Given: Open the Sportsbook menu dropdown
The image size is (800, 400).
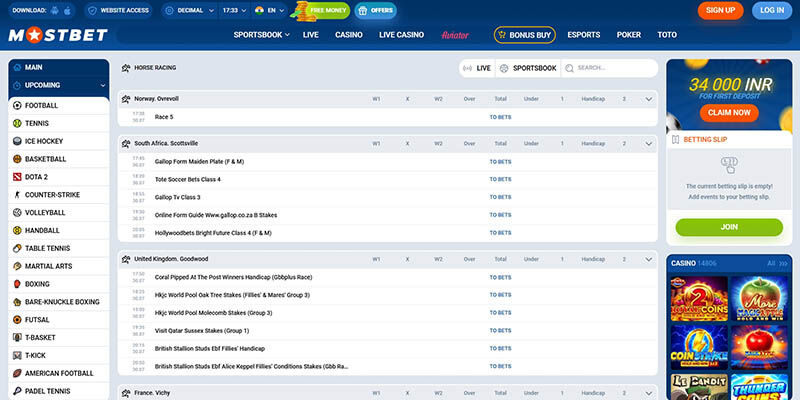Looking at the screenshot, I should (x=261, y=35).
